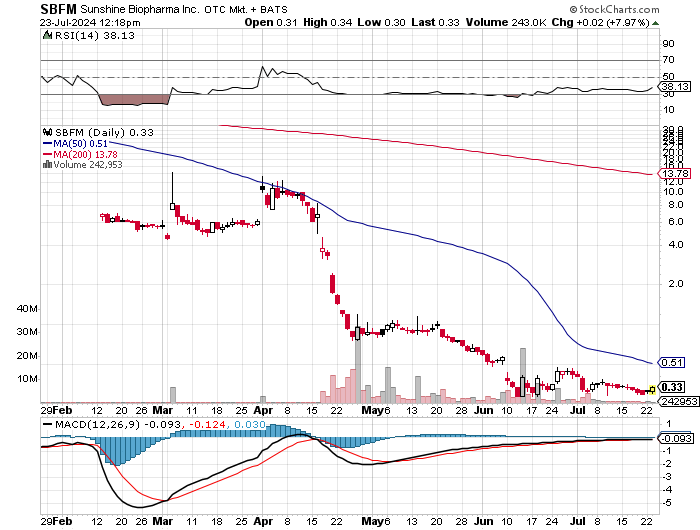The height and width of the screenshot is (530, 700).
Task: Click the 13.78 red price tag on right axis
Action: tap(675, 173)
